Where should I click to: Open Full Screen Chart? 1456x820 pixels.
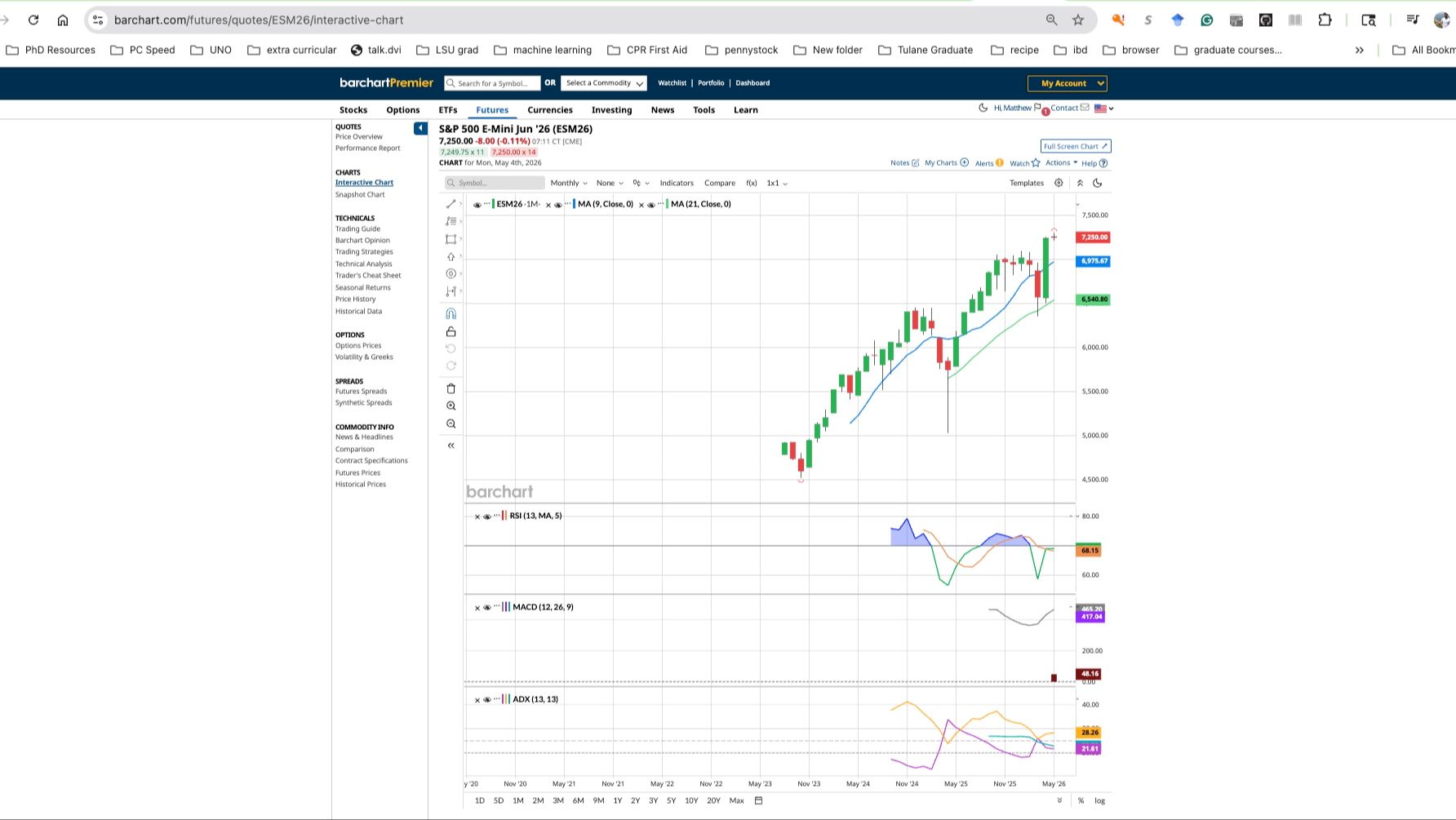(1076, 146)
